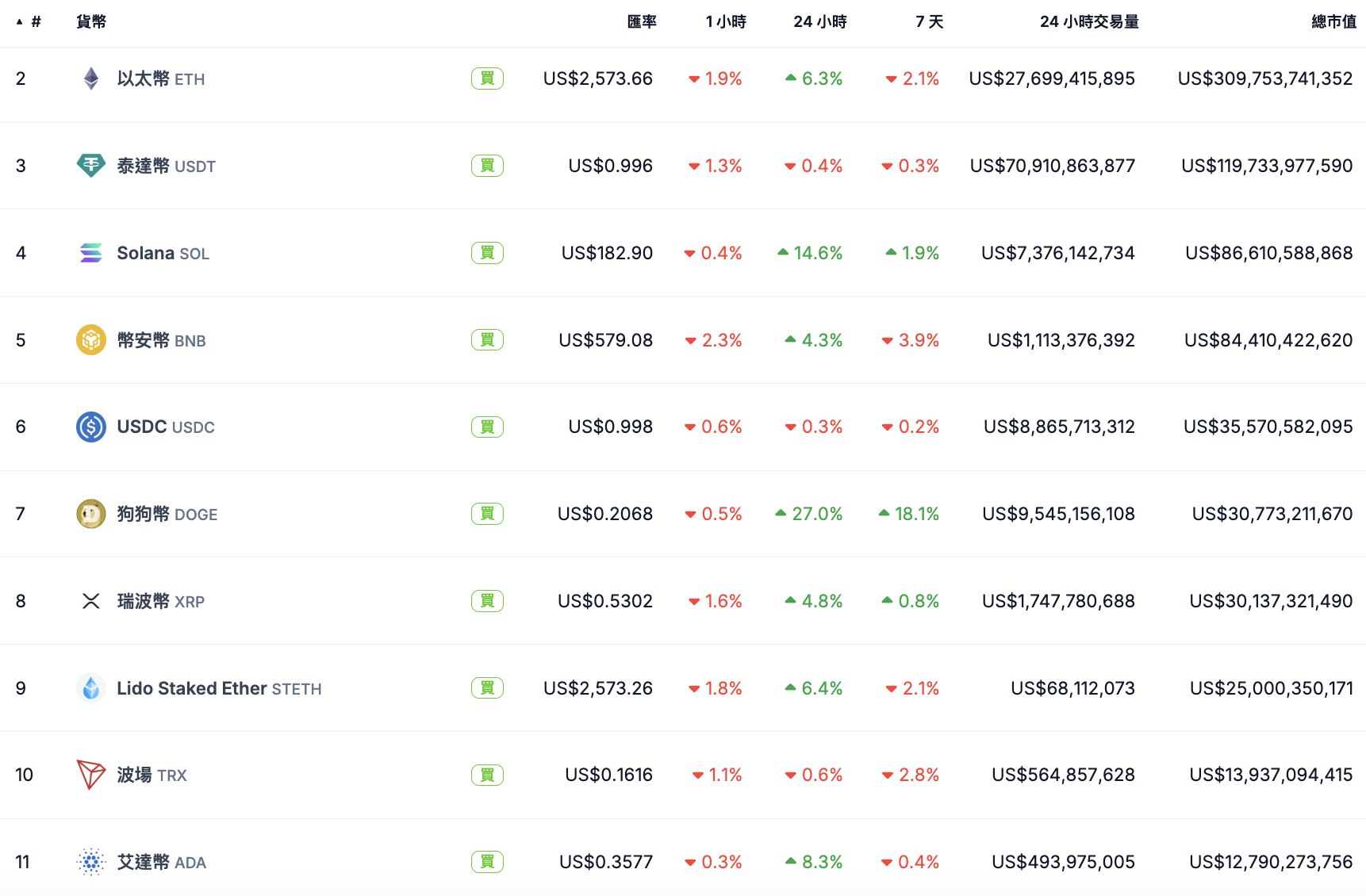Open the 幣安幣 BNB coin page
1366x896 pixels.
162,340
